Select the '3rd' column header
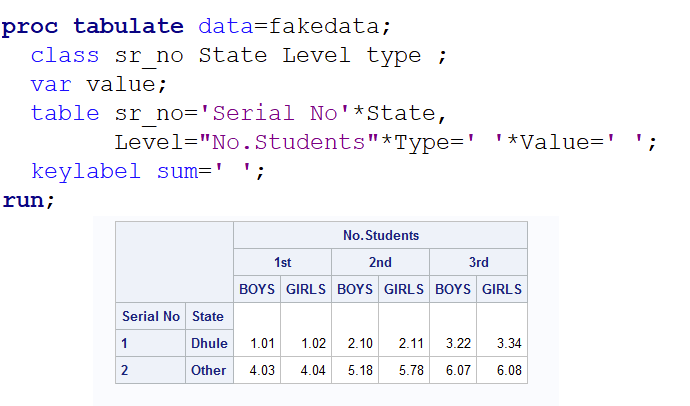 (x=478, y=263)
